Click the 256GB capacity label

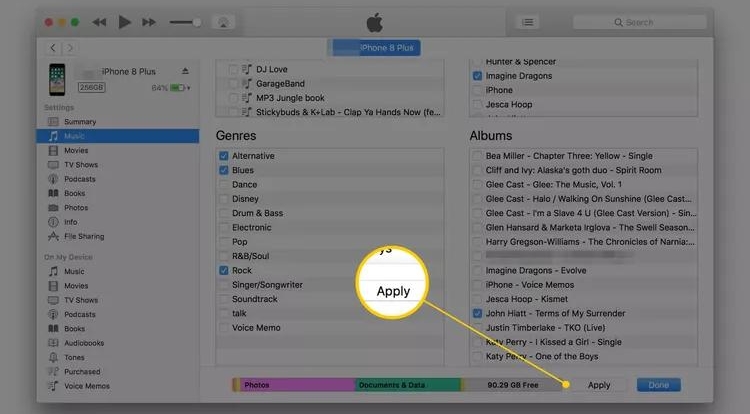click(91, 87)
